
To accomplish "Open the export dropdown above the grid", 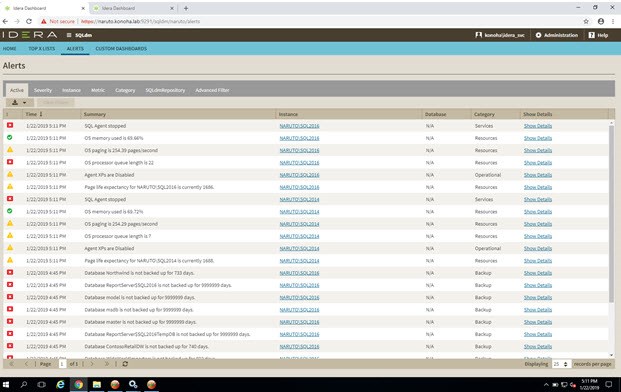I will [19, 103].
